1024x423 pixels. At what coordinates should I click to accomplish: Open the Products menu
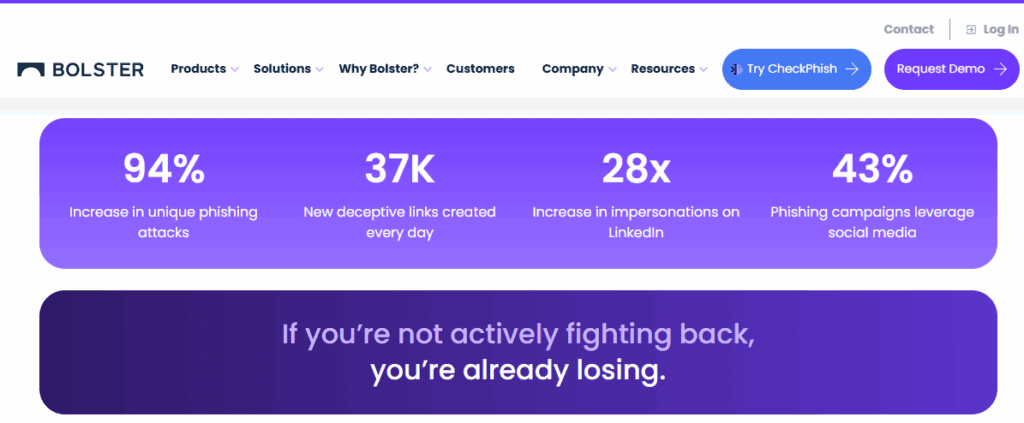pos(199,69)
